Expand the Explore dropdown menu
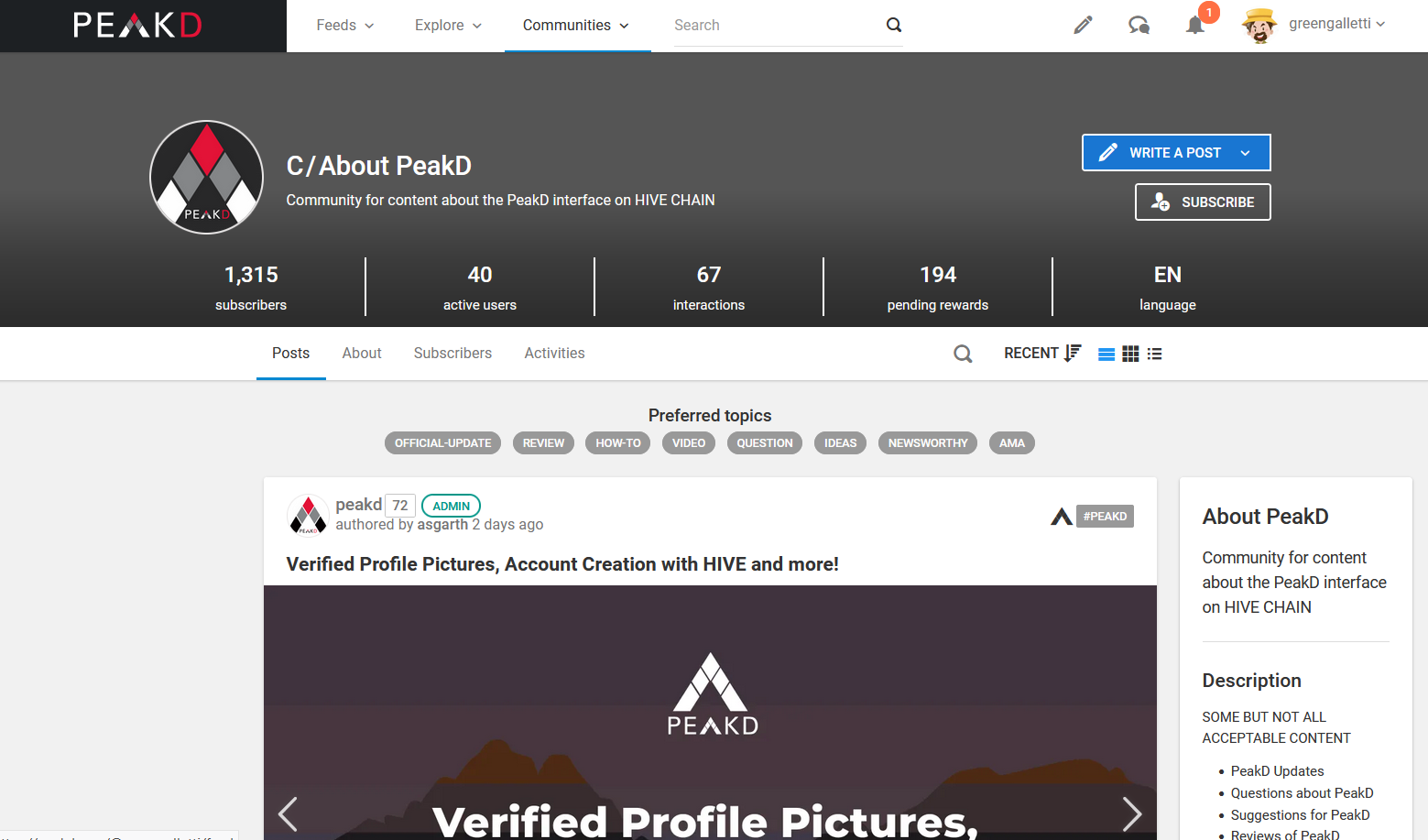 click(x=448, y=26)
